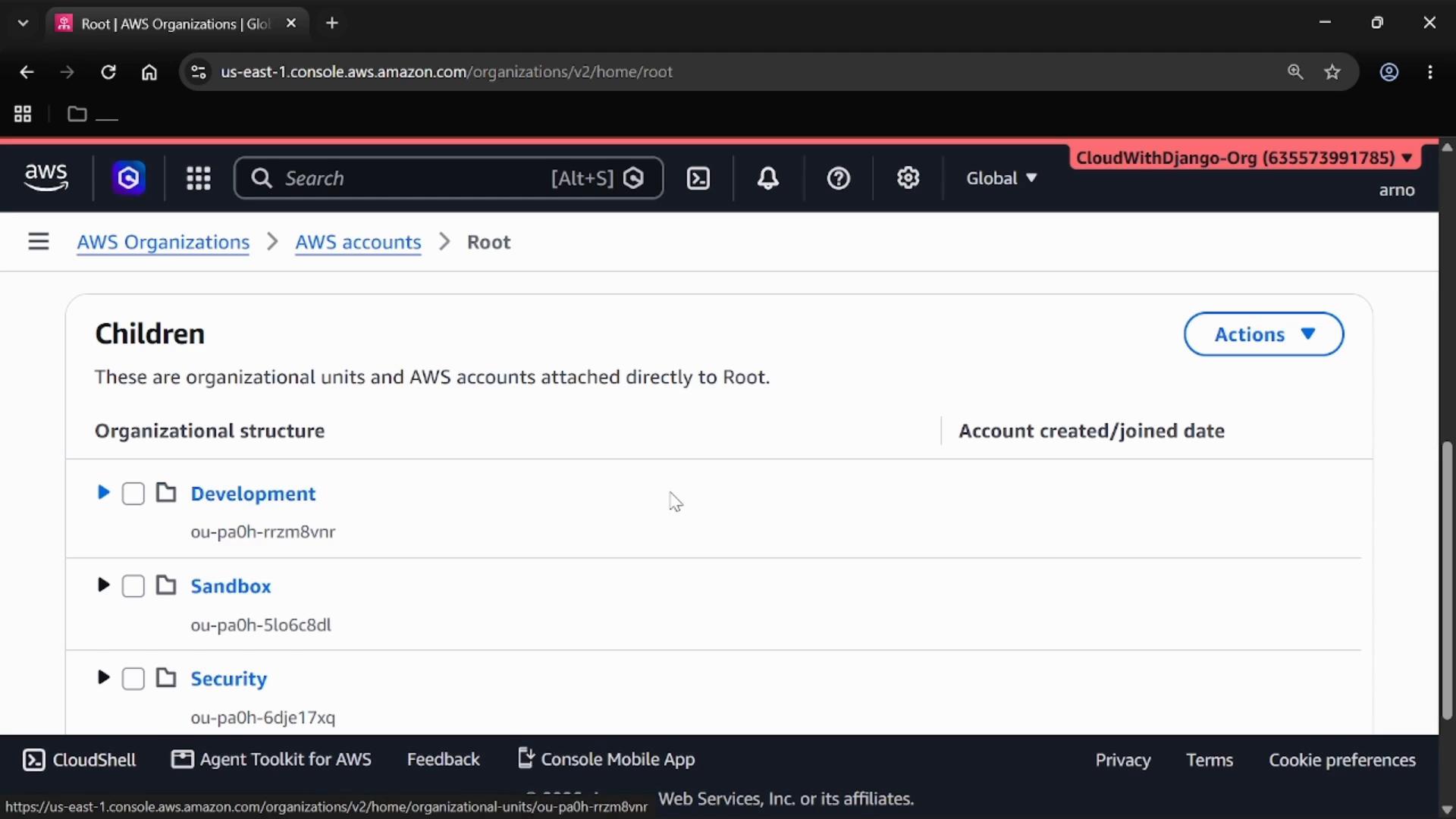Check the Security OU checkbox
This screenshot has height=819, width=1456.
pyautogui.click(x=133, y=679)
